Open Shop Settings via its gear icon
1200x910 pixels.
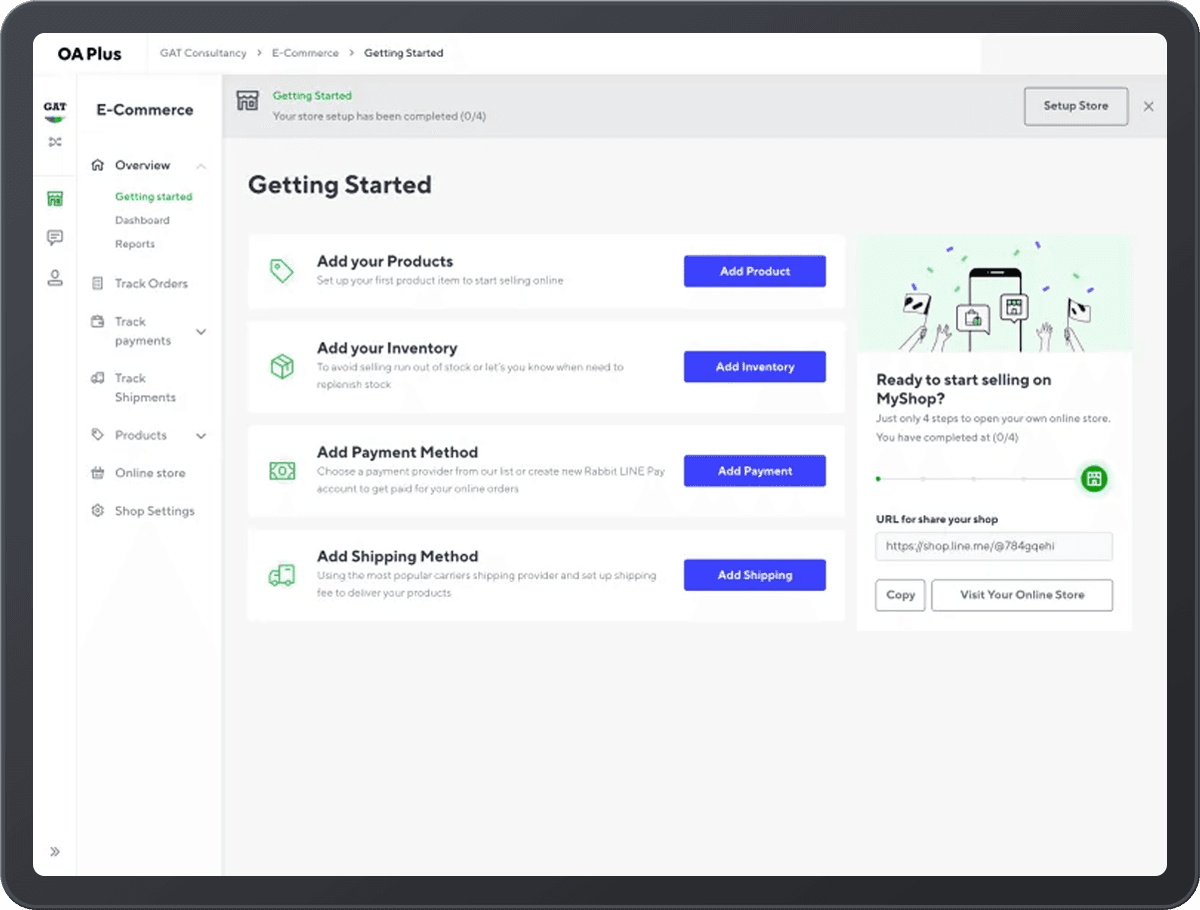click(97, 510)
